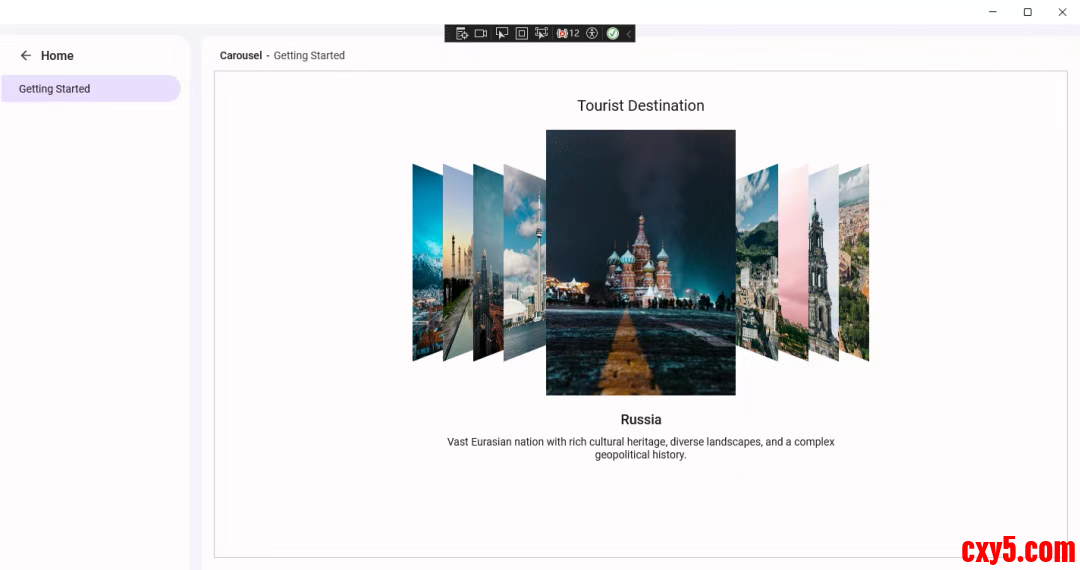Click the camera icon in debug toolbar
Screen dimensions: 1080x570
481,33
